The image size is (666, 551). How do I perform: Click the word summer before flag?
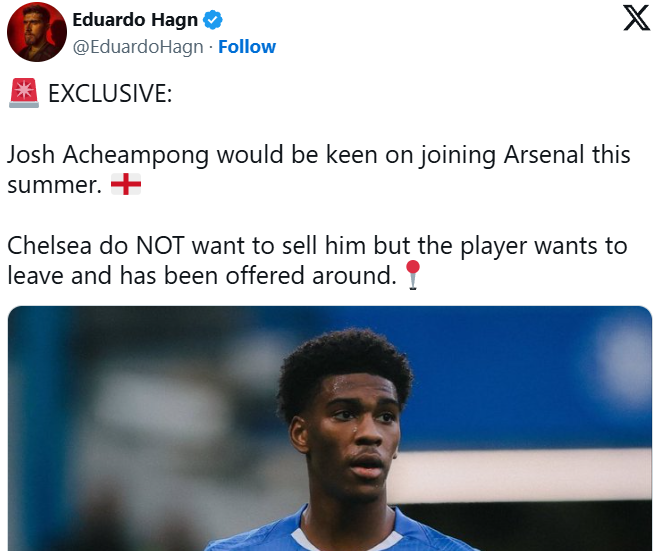coord(54,185)
